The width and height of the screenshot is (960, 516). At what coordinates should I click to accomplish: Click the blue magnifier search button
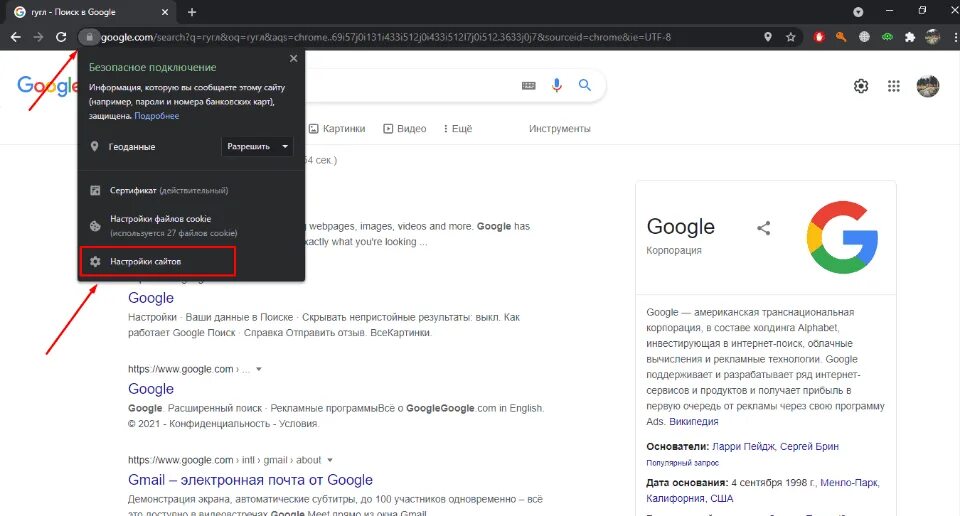click(585, 85)
